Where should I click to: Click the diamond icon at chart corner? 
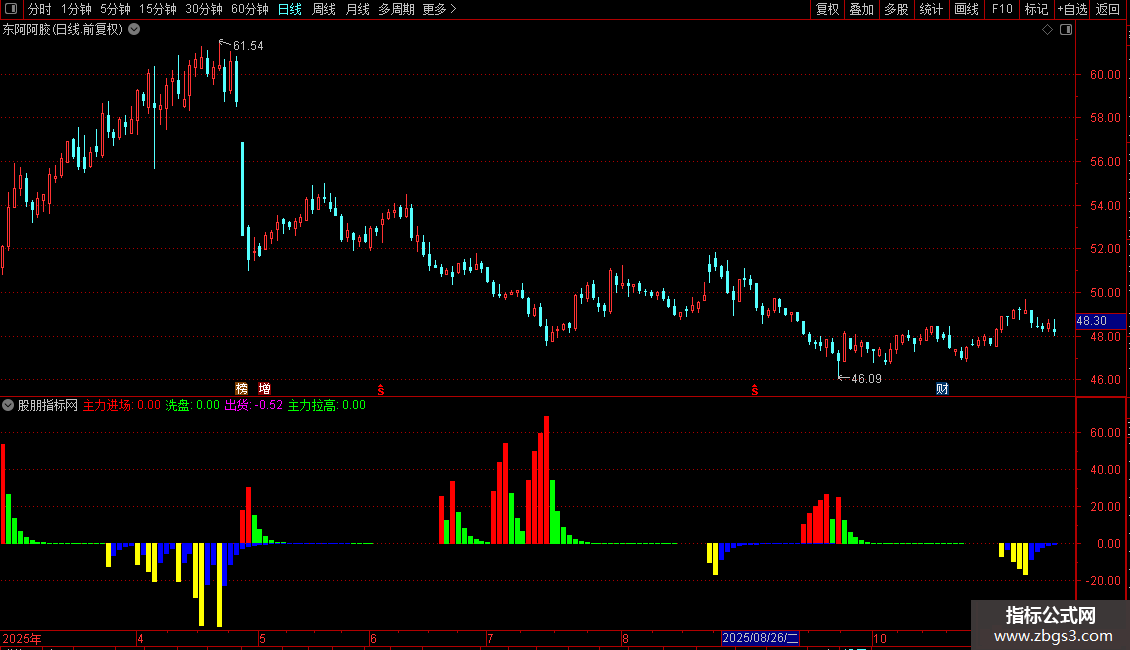point(1047,30)
